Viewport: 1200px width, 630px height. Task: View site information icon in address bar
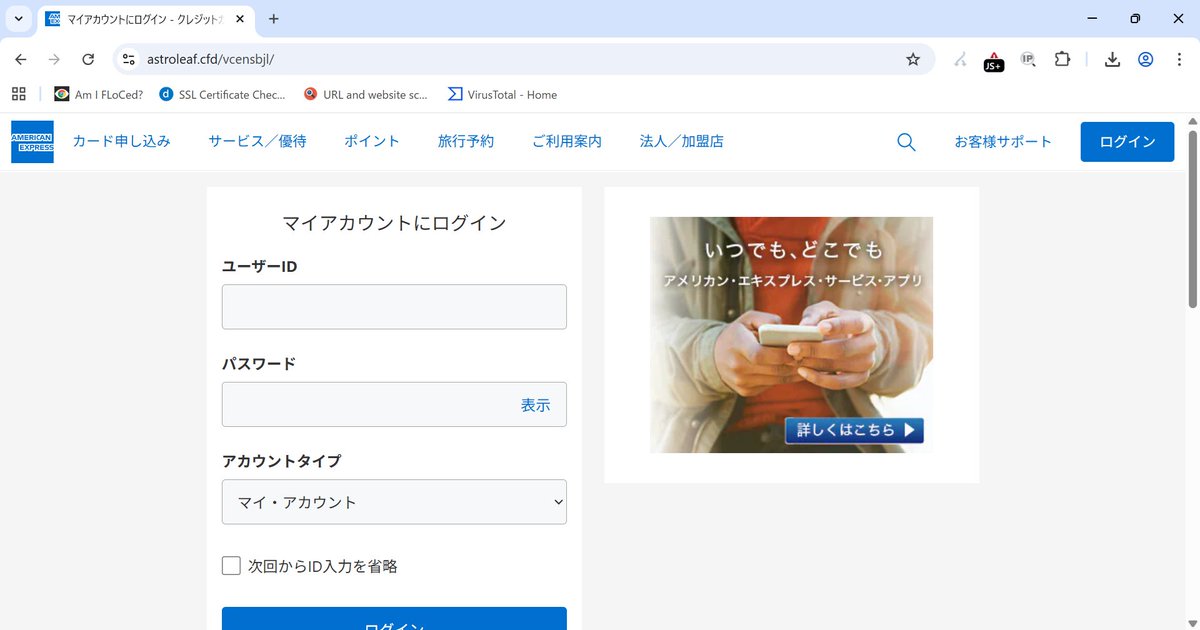[x=128, y=59]
